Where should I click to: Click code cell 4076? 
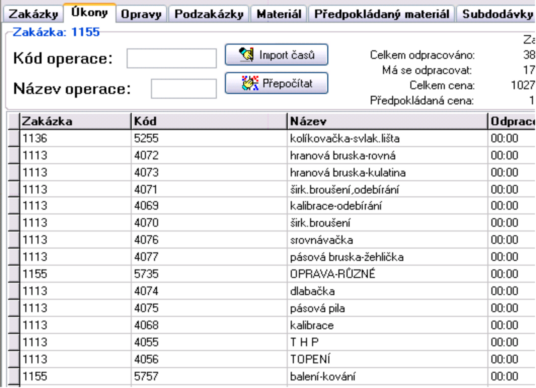tap(209, 240)
